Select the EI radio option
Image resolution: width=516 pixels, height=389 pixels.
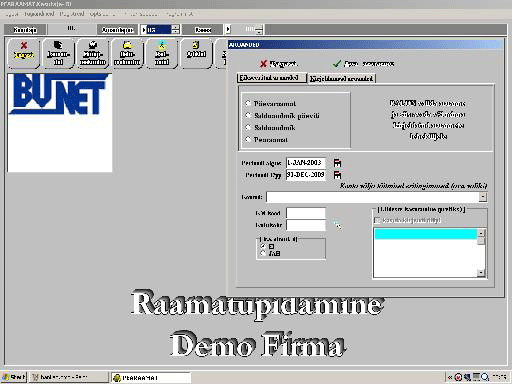[x=263, y=246]
